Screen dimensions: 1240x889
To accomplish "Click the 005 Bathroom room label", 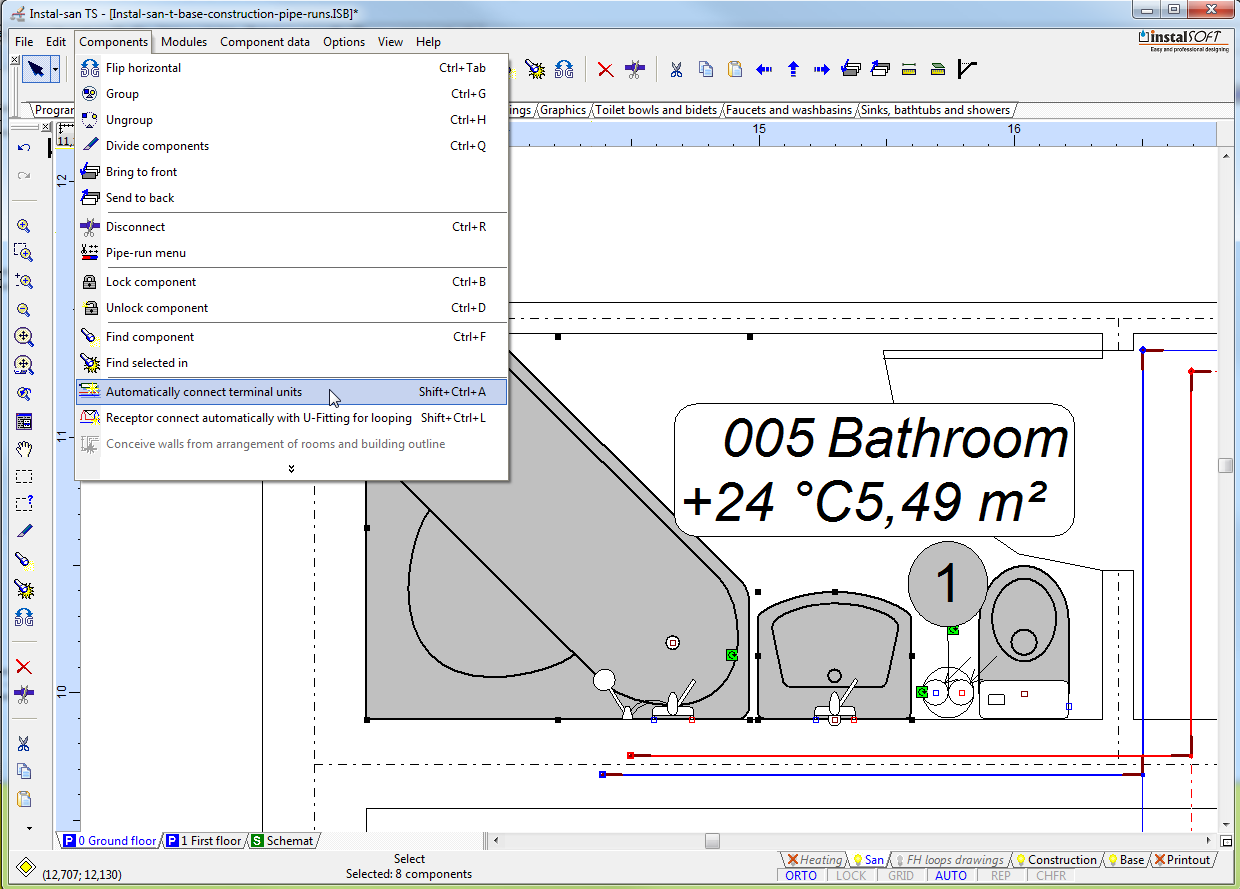I will click(874, 470).
